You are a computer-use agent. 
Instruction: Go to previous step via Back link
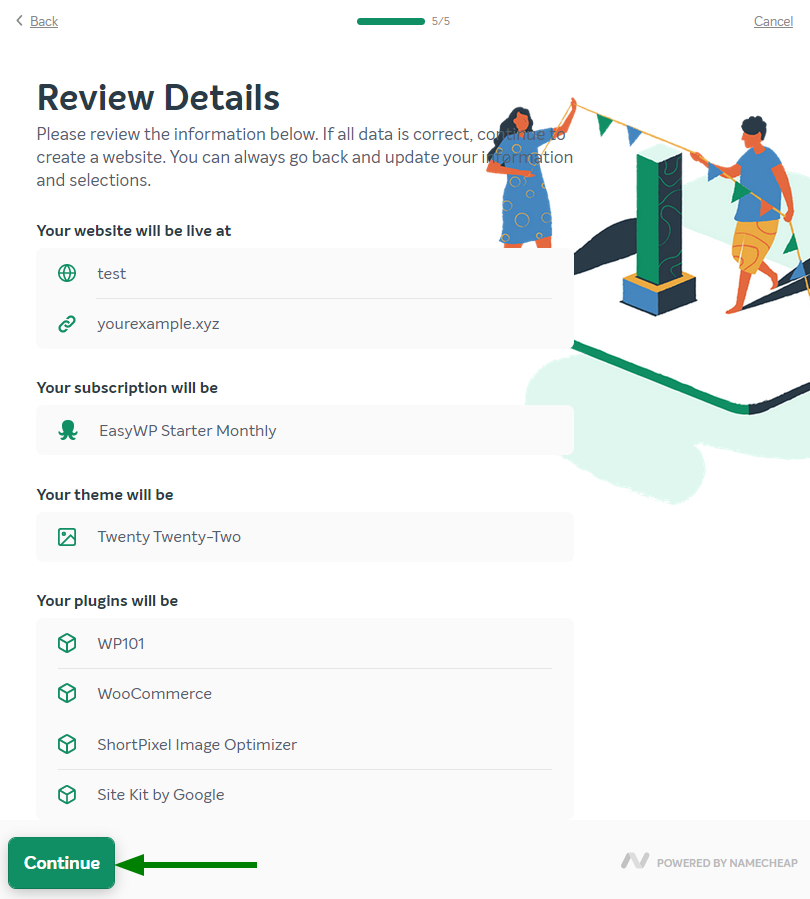[44, 21]
